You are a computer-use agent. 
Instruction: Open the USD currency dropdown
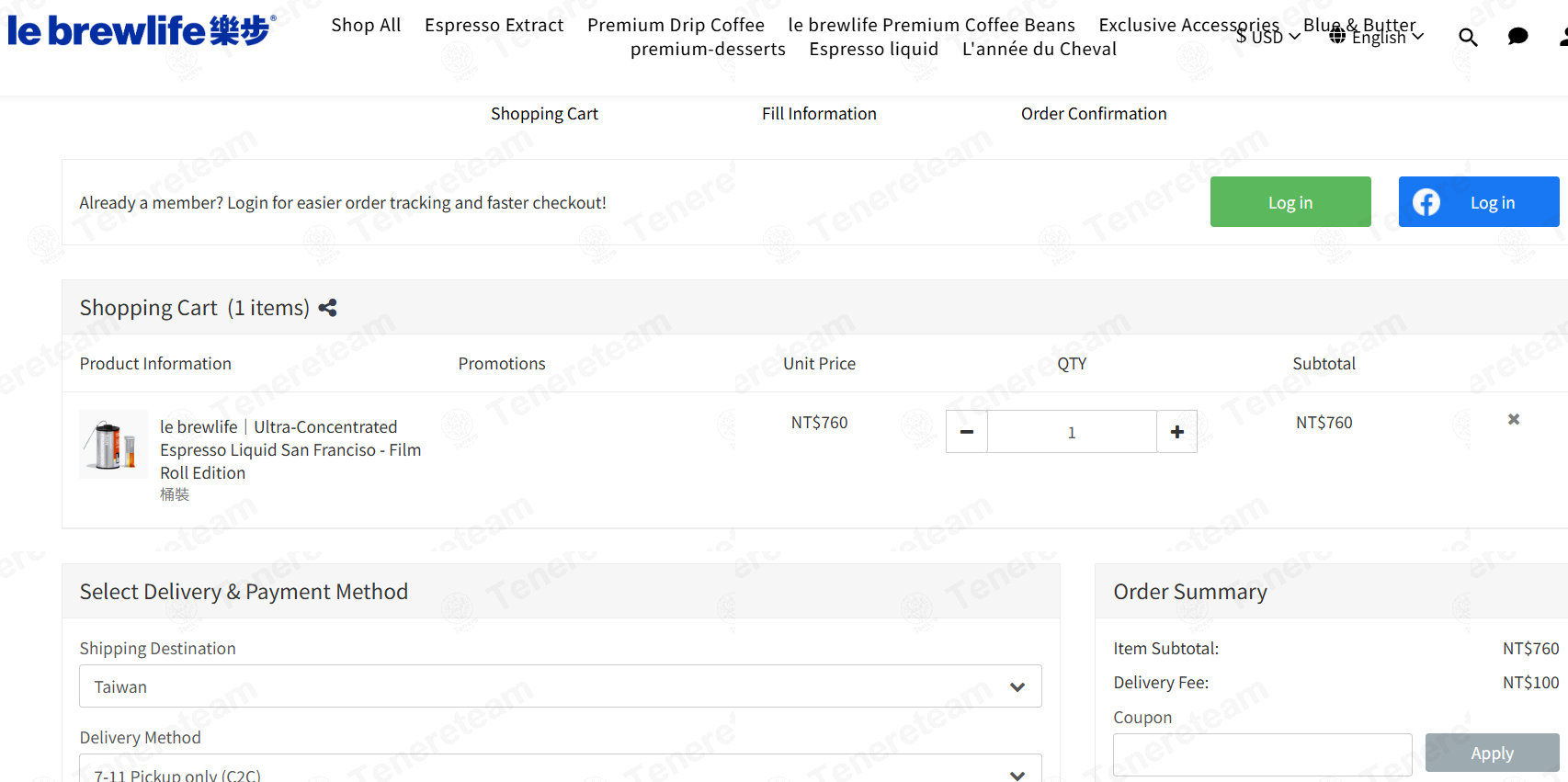pos(1268,37)
